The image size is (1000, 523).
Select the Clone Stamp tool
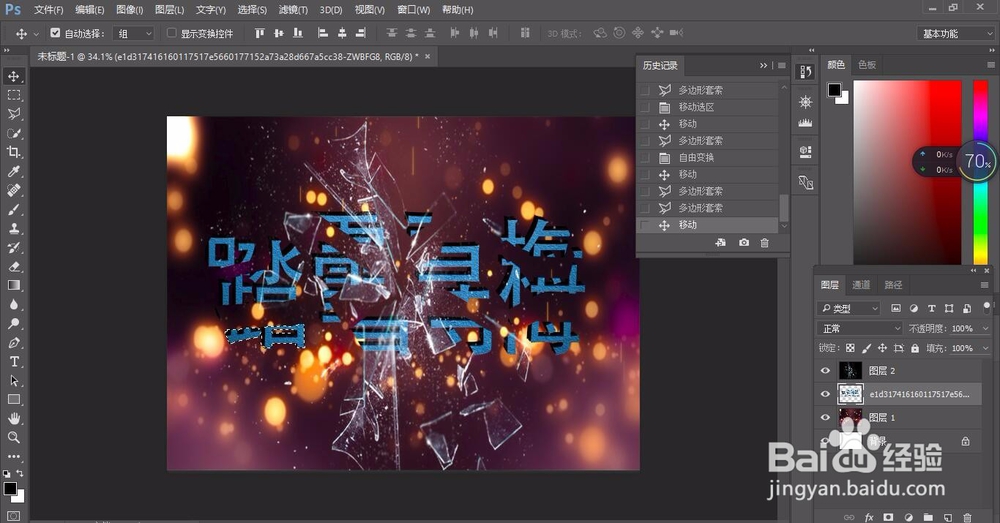(13, 228)
